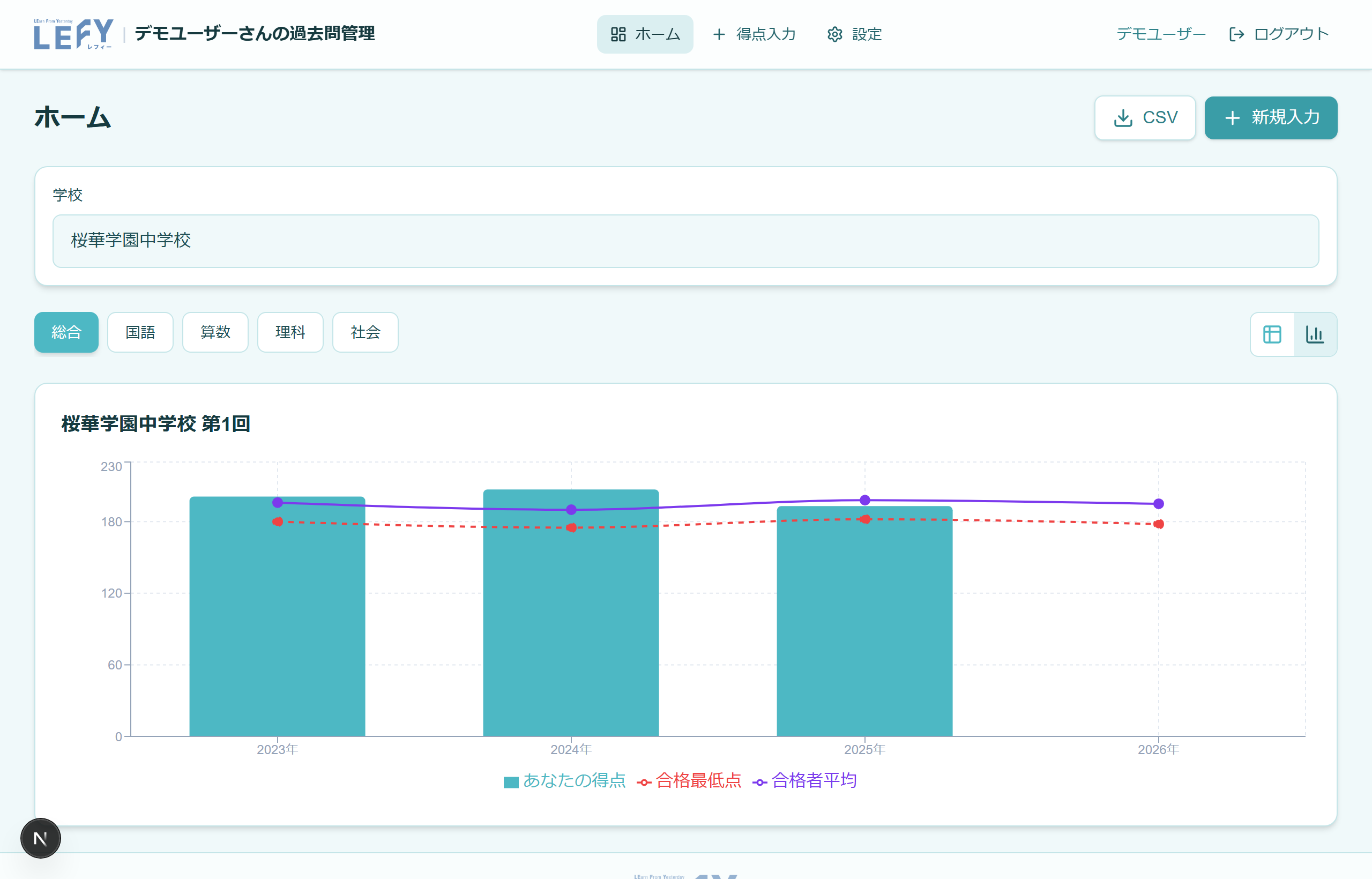
Task: Select the 国語 subject tab
Action: point(140,332)
